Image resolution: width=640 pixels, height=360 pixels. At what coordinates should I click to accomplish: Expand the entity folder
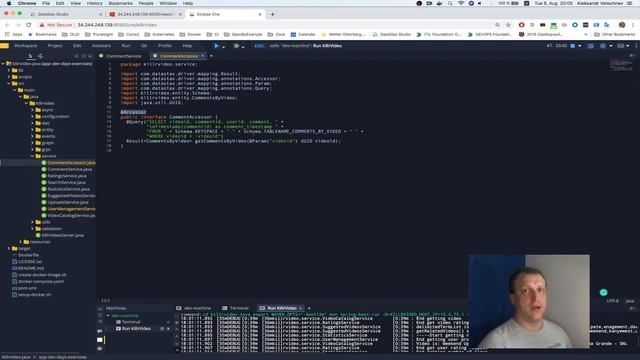(x=32, y=129)
